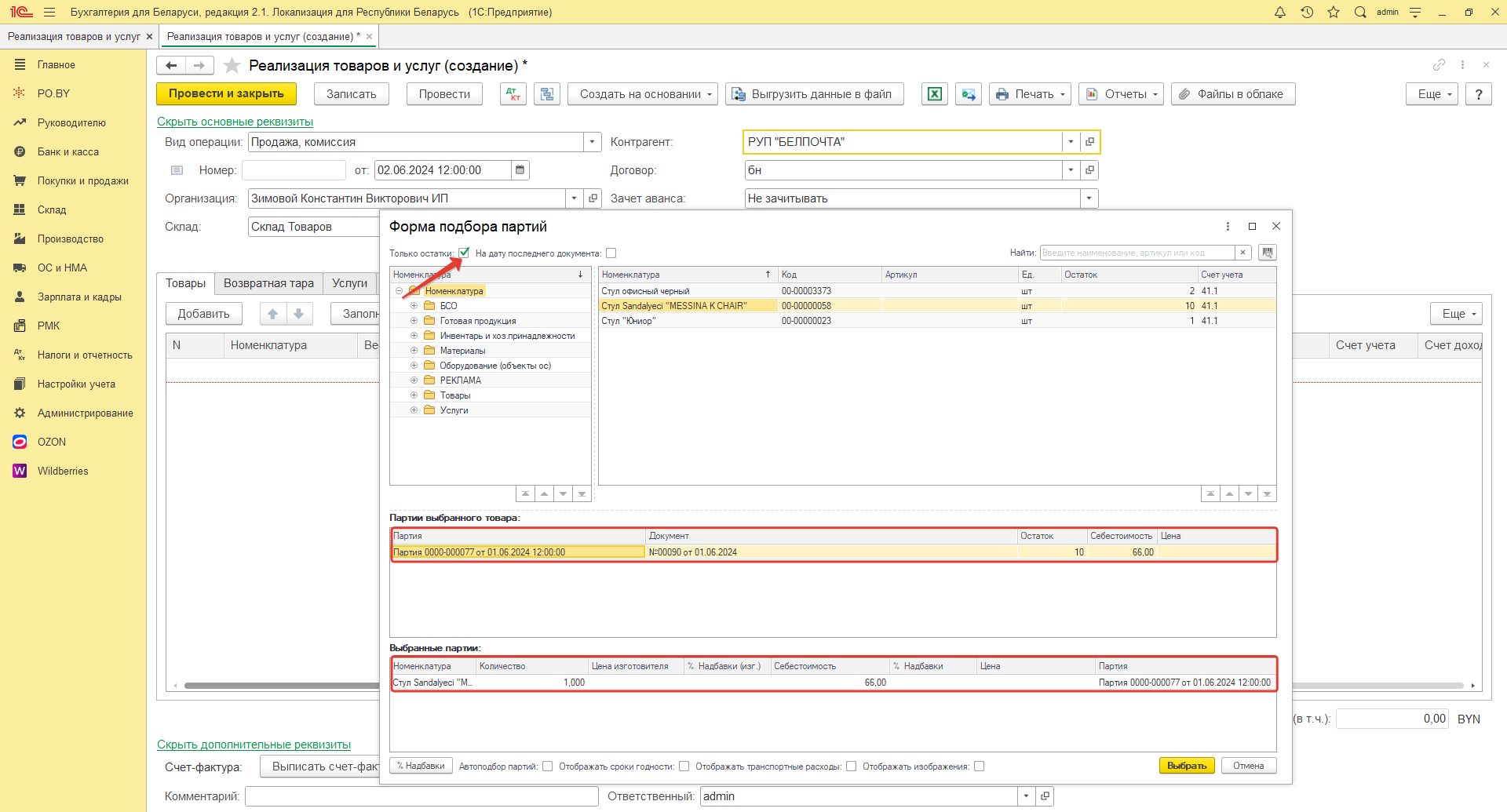This screenshot has width=1507, height=812.
Task: Open Ответственный card icon
Action: coord(1045,796)
